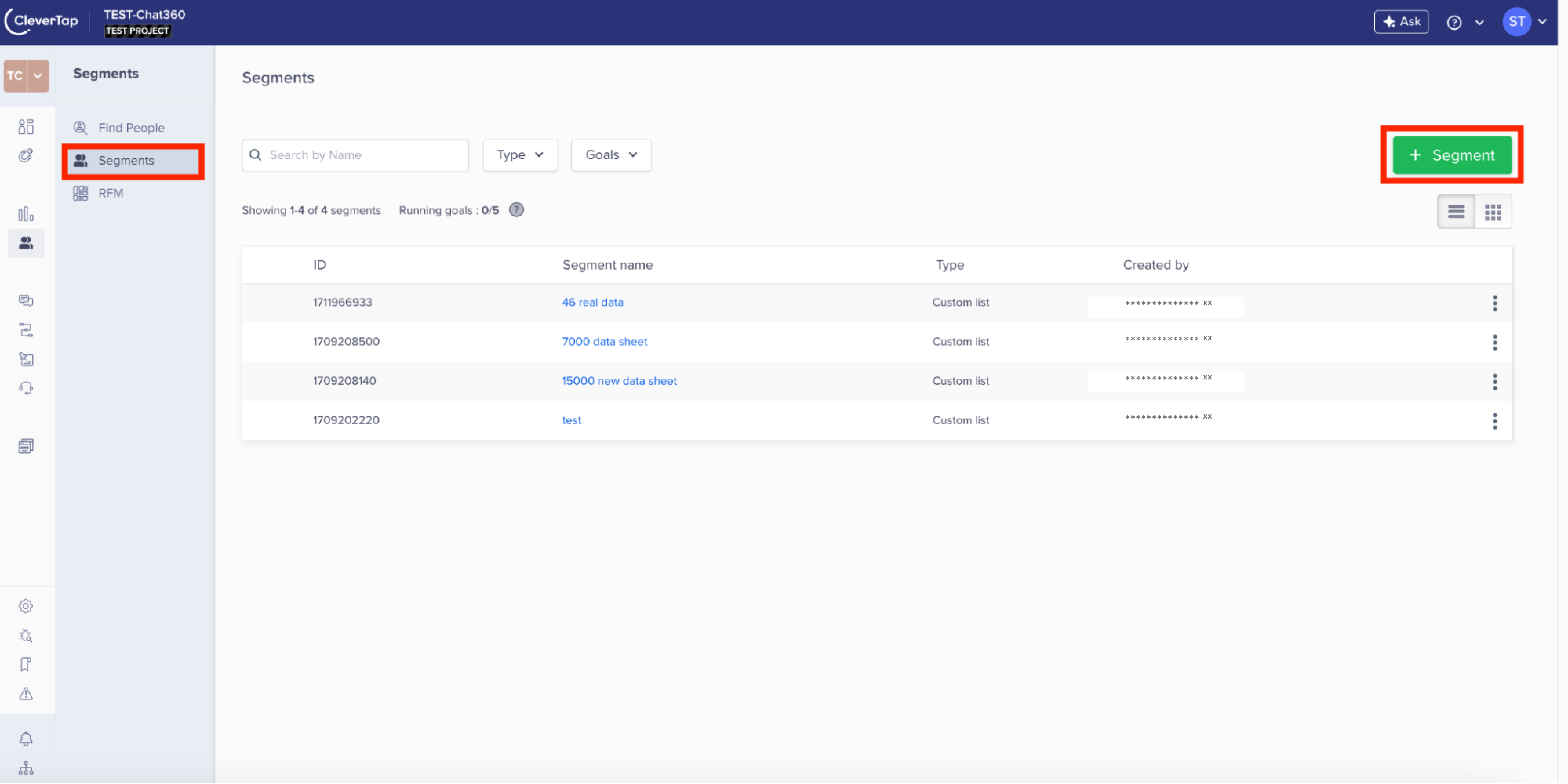The image size is (1568, 784).
Task: Select the Segments people icon in left rail
Action: (26, 243)
